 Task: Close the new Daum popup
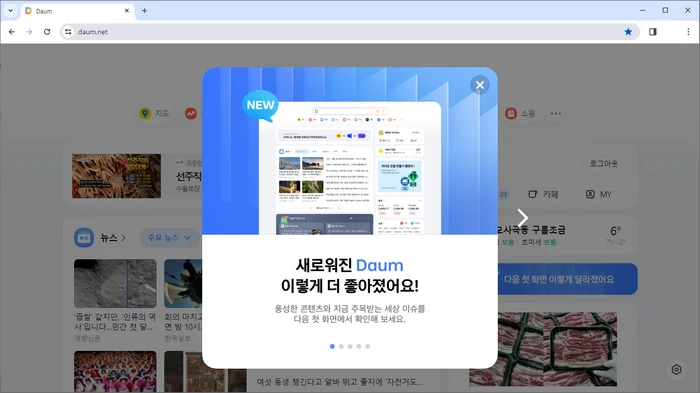480,85
